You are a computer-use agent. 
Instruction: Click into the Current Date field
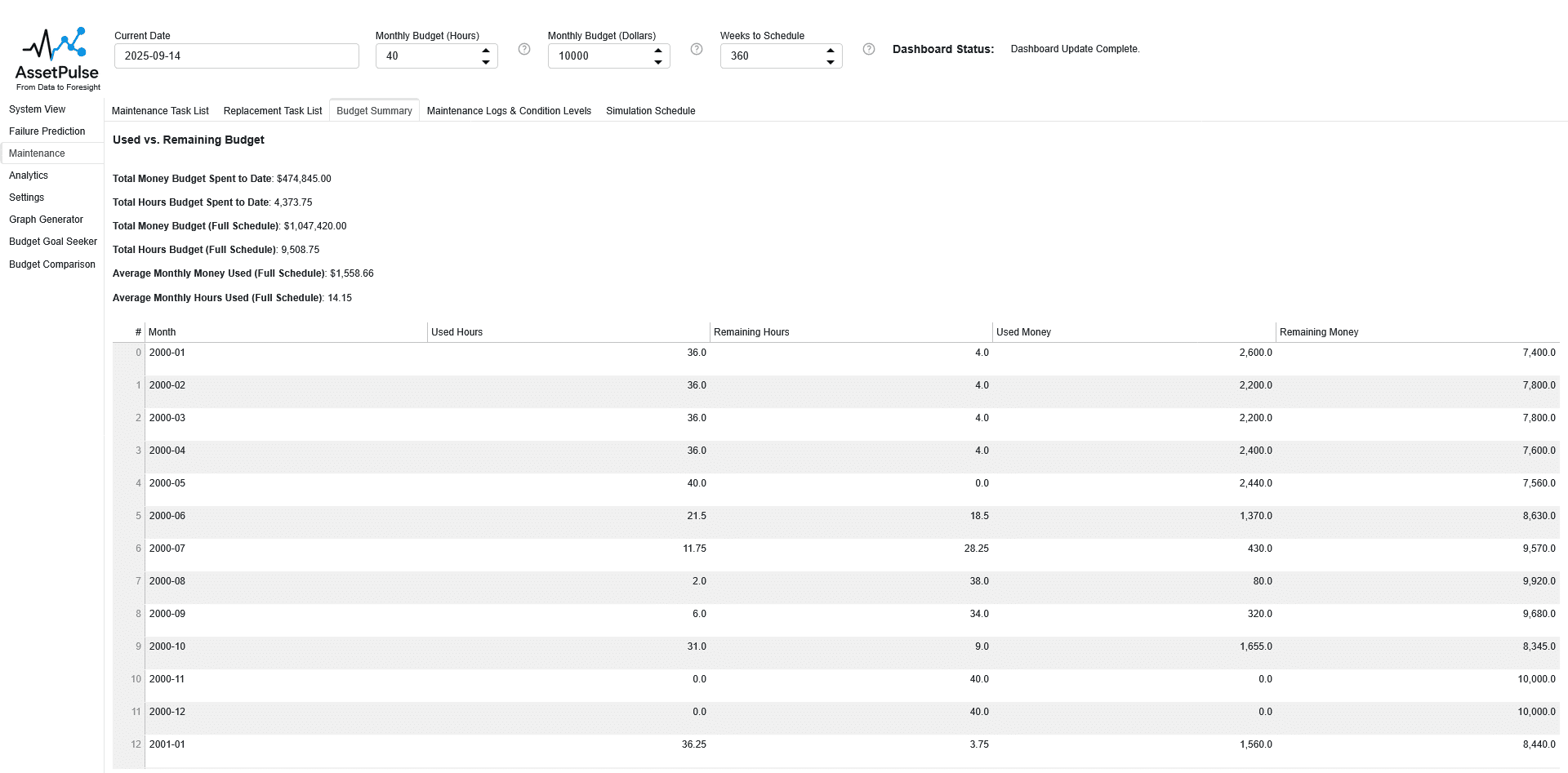[236, 56]
